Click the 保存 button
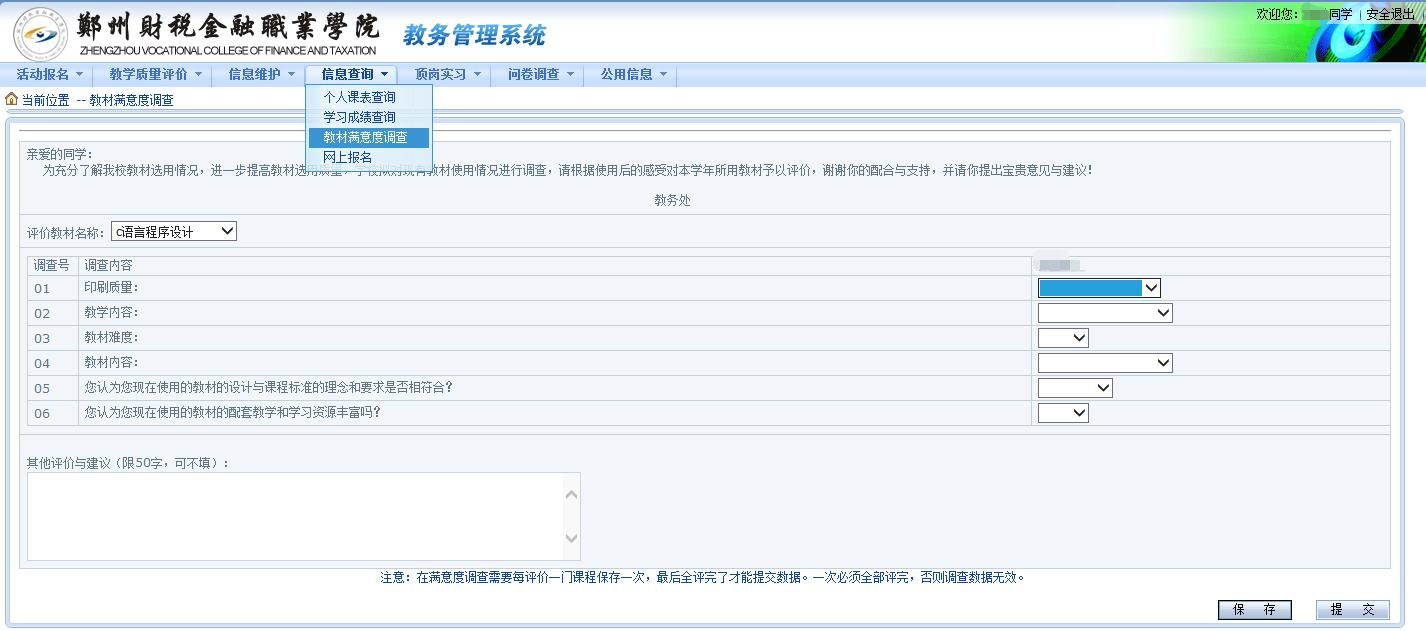Viewport: 1426px width, 631px height. click(1254, 610)
